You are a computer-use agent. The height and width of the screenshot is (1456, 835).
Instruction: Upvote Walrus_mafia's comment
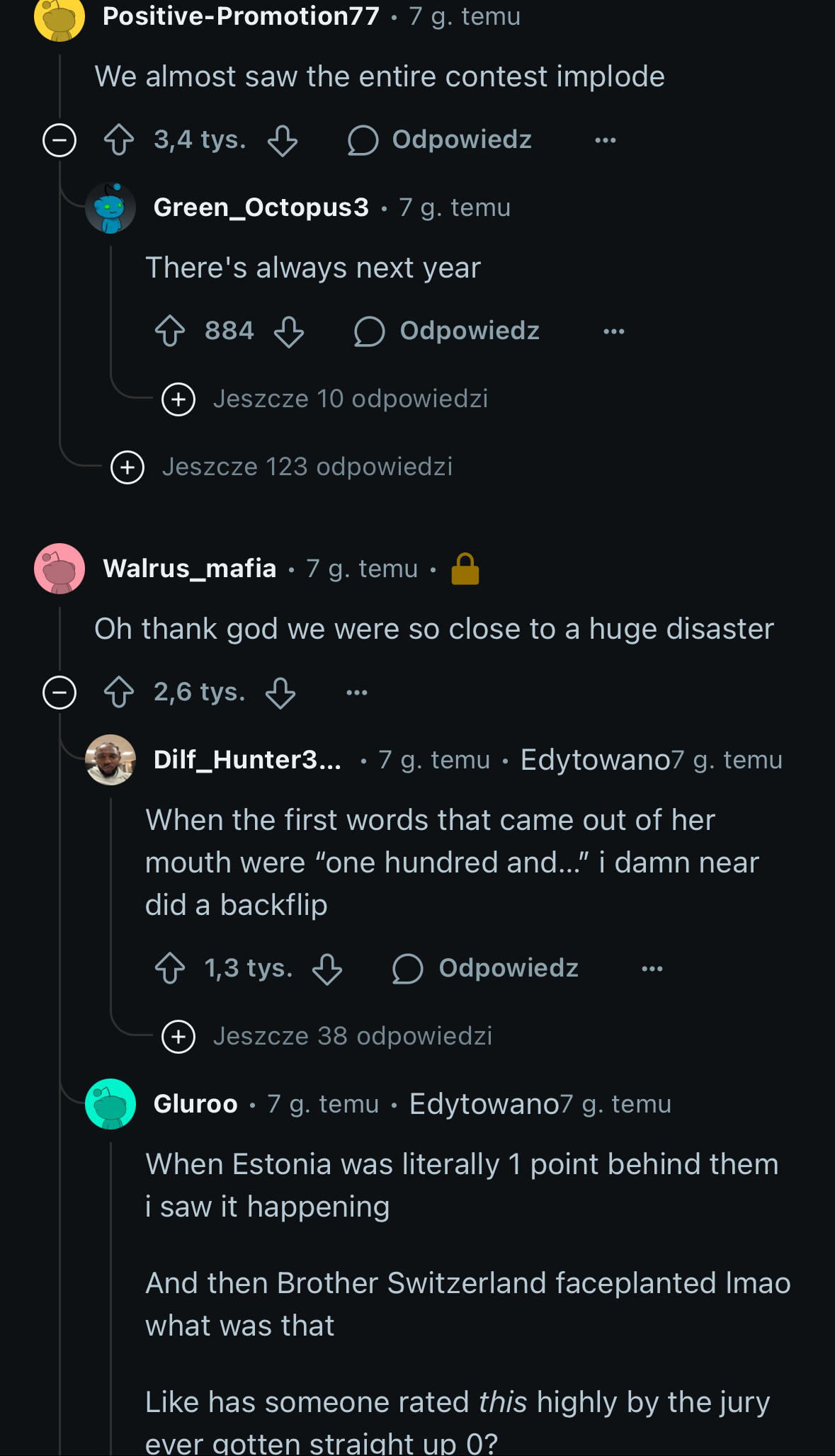pos(119,693)
